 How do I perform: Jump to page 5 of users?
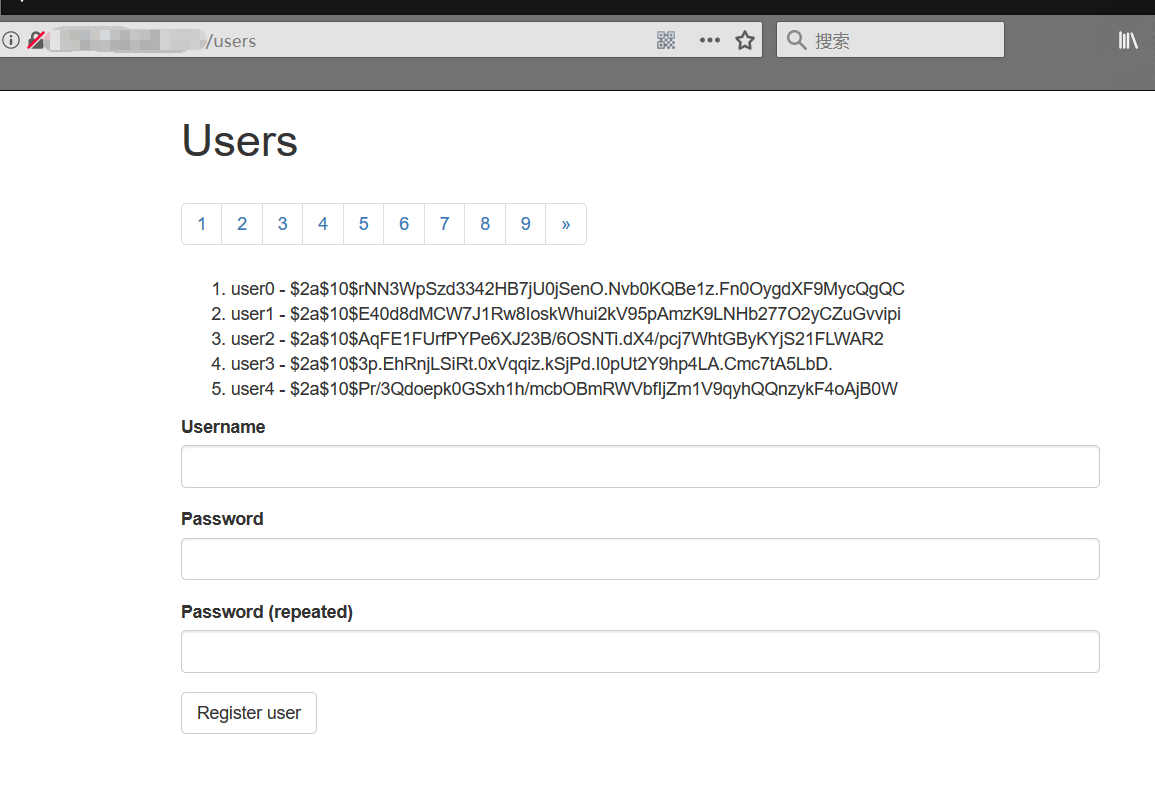(364, 224)
